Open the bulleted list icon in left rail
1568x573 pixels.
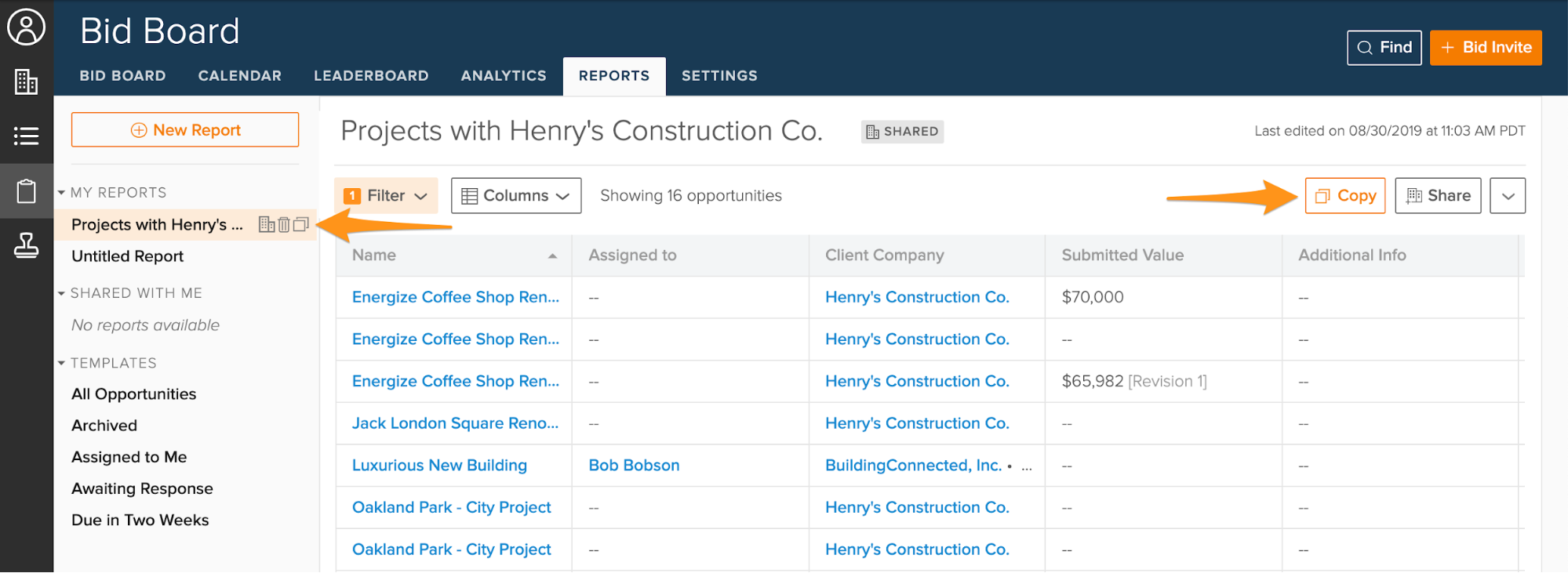26,136
